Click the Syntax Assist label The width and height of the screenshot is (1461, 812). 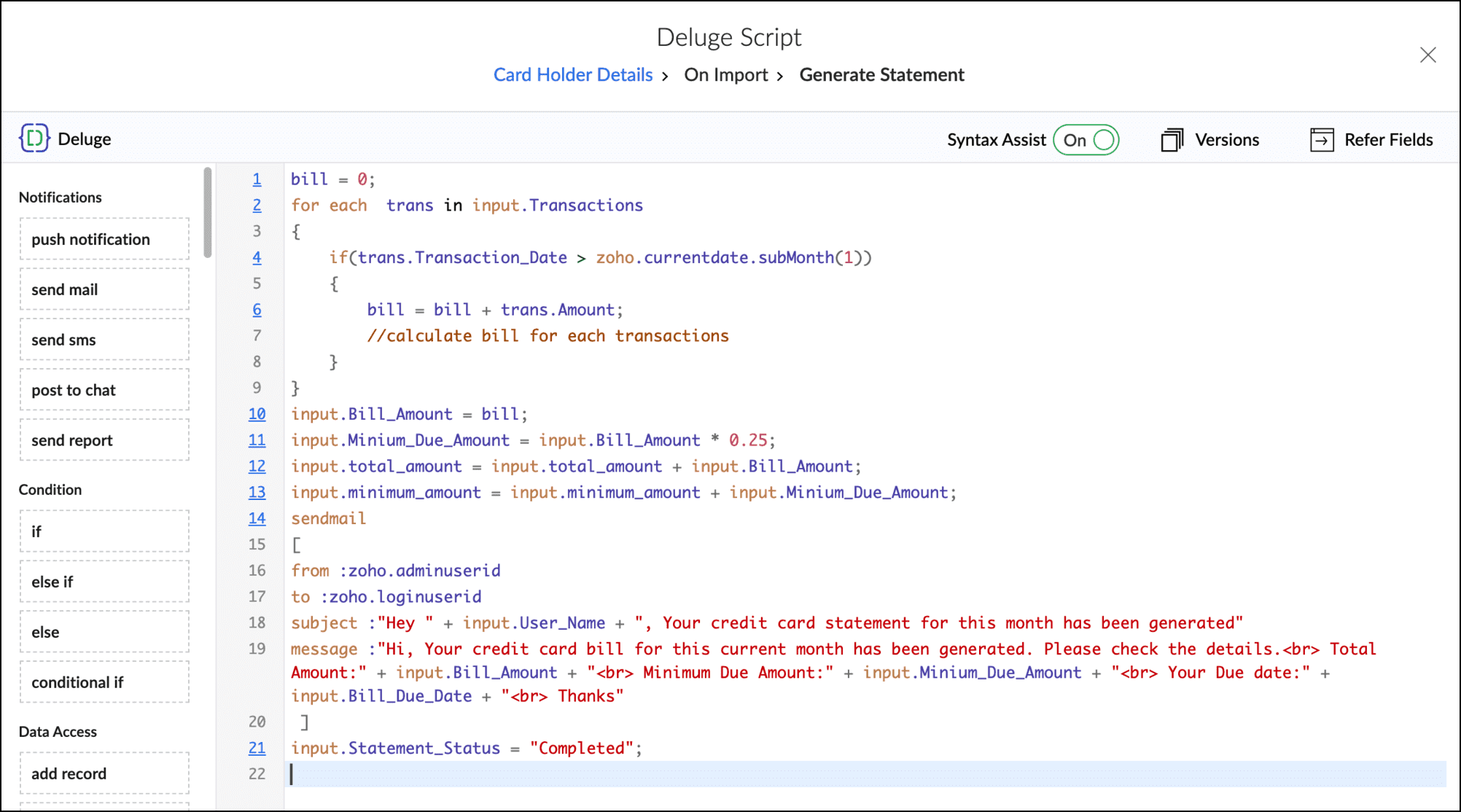tap(996, 139)
